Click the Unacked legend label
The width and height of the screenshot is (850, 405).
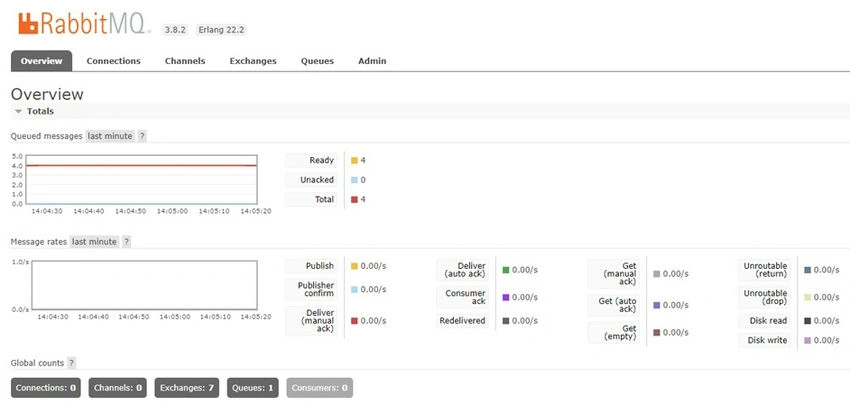[x=312, y=180]
